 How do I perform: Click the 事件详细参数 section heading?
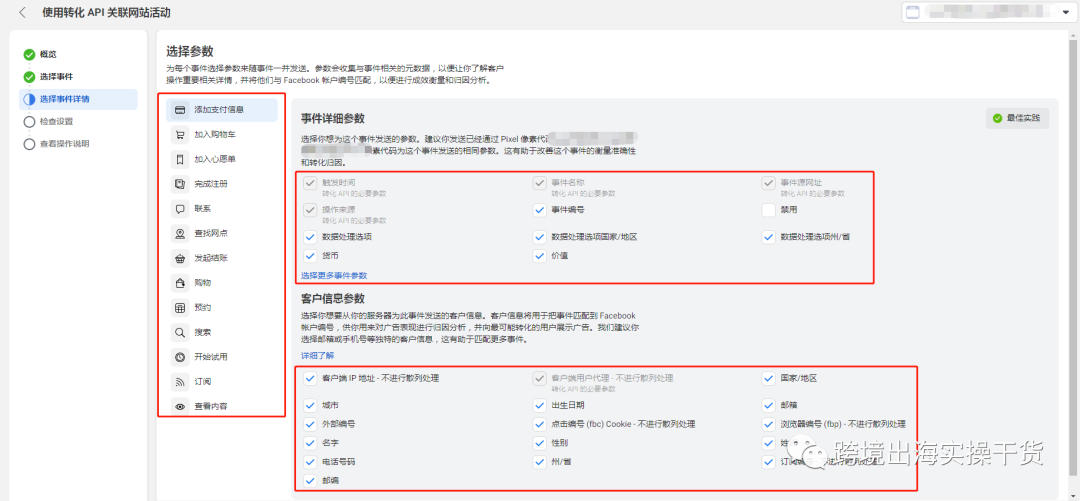333,119
